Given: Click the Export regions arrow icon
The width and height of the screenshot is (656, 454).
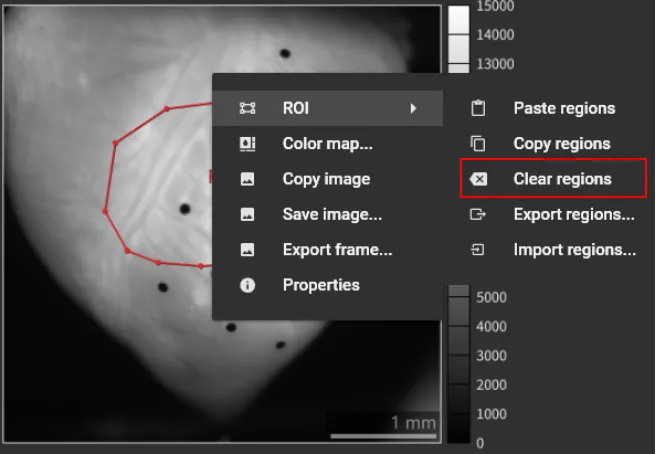Looking at the screenshot, I should (x=478, y=215).
